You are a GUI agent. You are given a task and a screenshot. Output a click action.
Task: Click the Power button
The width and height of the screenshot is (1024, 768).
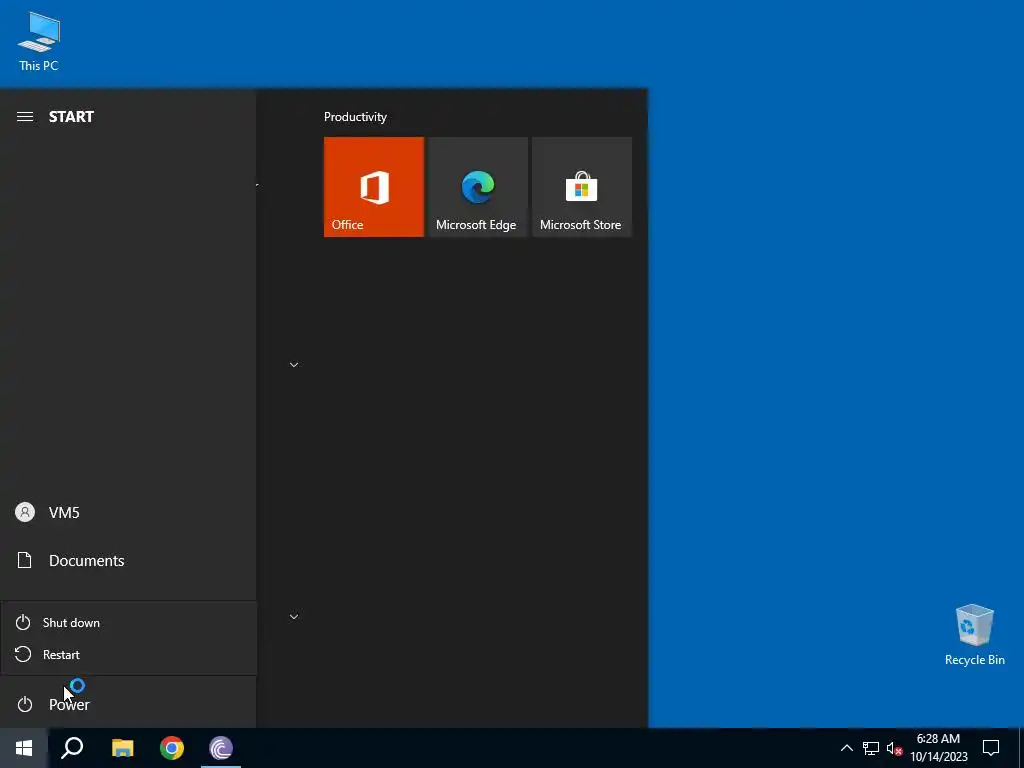click(128, 704)
